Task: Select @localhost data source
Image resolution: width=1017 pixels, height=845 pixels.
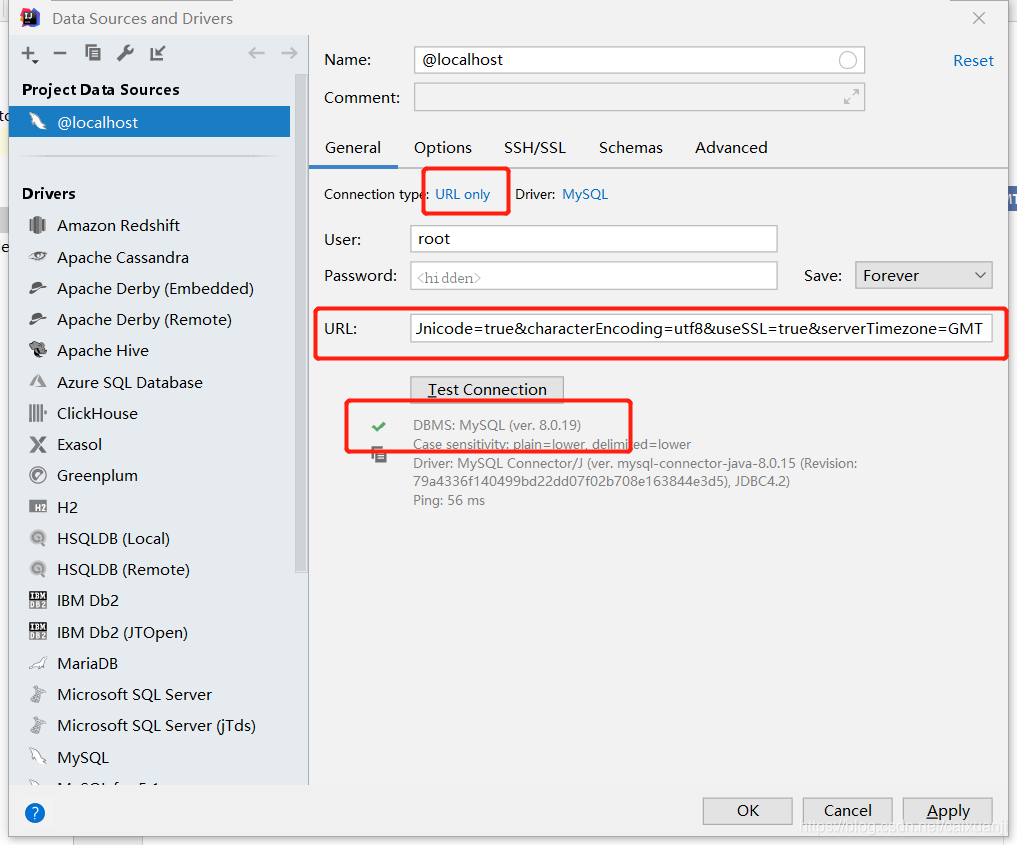Action: (149, 122)
